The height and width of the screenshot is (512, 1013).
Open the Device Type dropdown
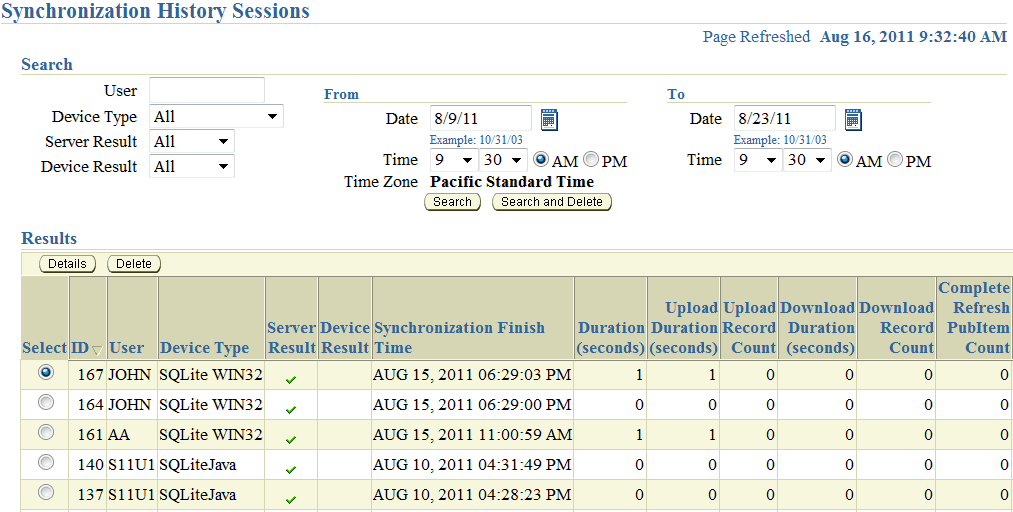(x=216, y=117)
